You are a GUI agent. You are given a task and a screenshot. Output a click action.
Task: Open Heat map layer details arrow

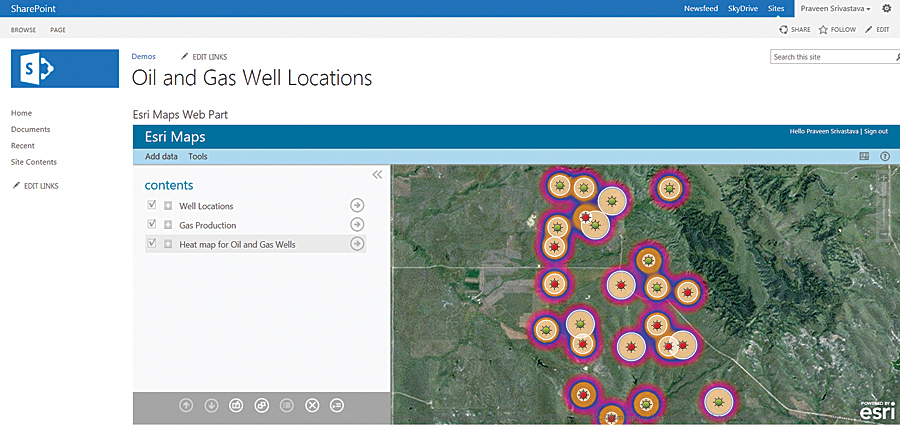tap(357, 244)
